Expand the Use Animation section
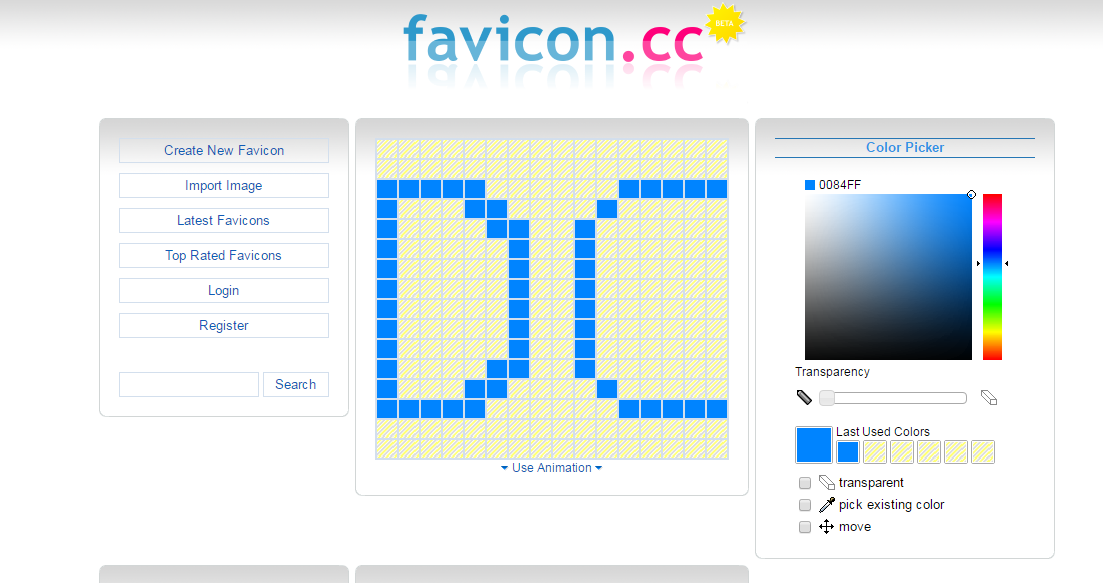Viewport: 1103px width, 583px height. 552,468
